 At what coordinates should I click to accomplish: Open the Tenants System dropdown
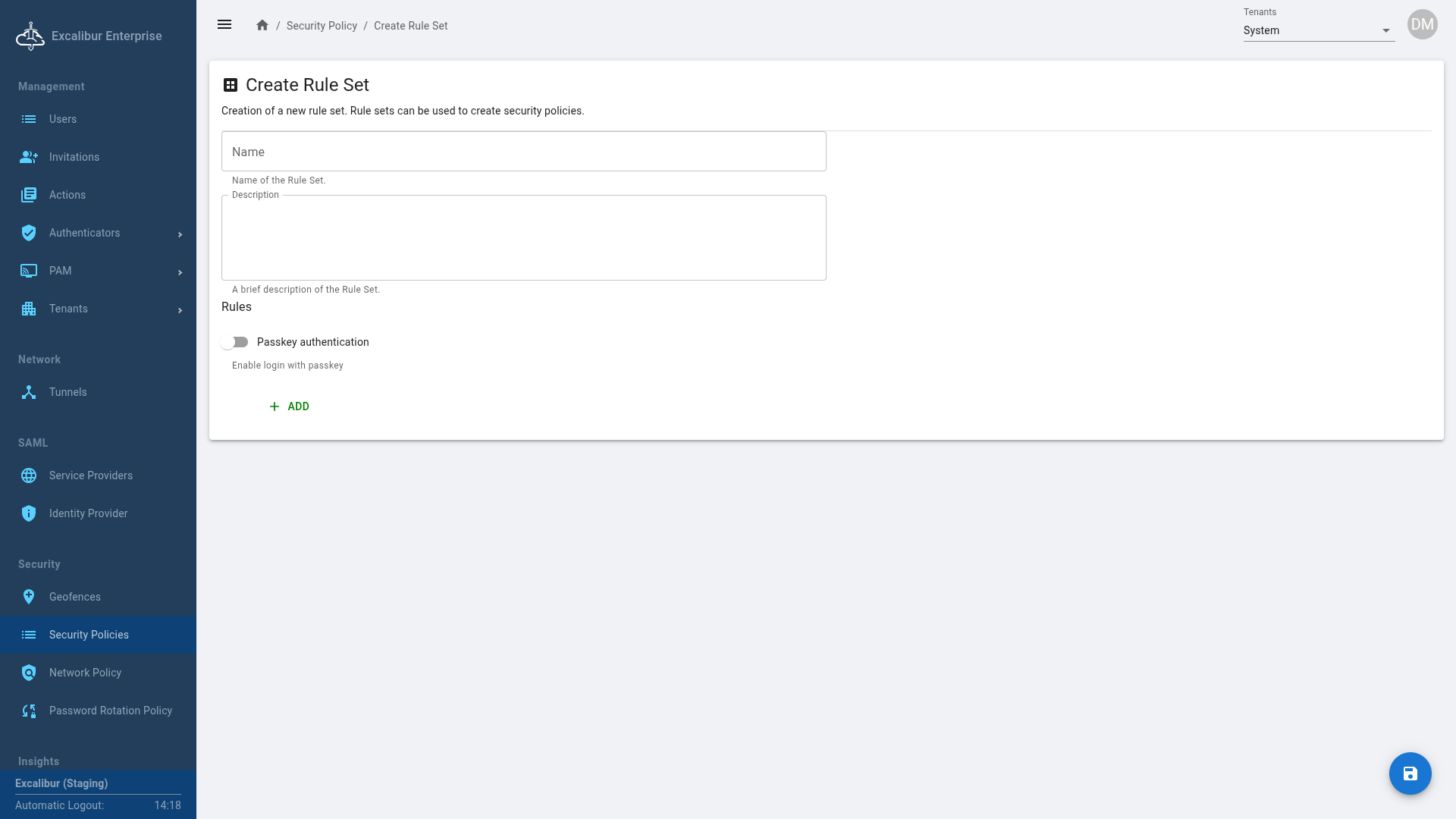(1318, 30)
